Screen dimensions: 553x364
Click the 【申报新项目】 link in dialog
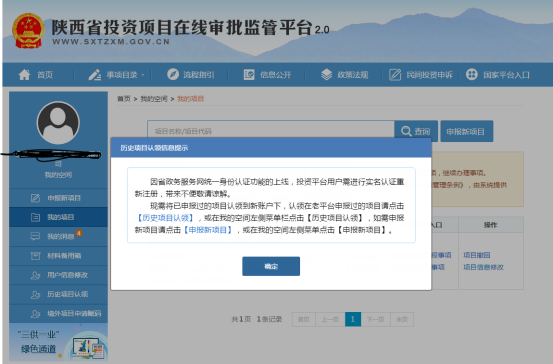208,230
